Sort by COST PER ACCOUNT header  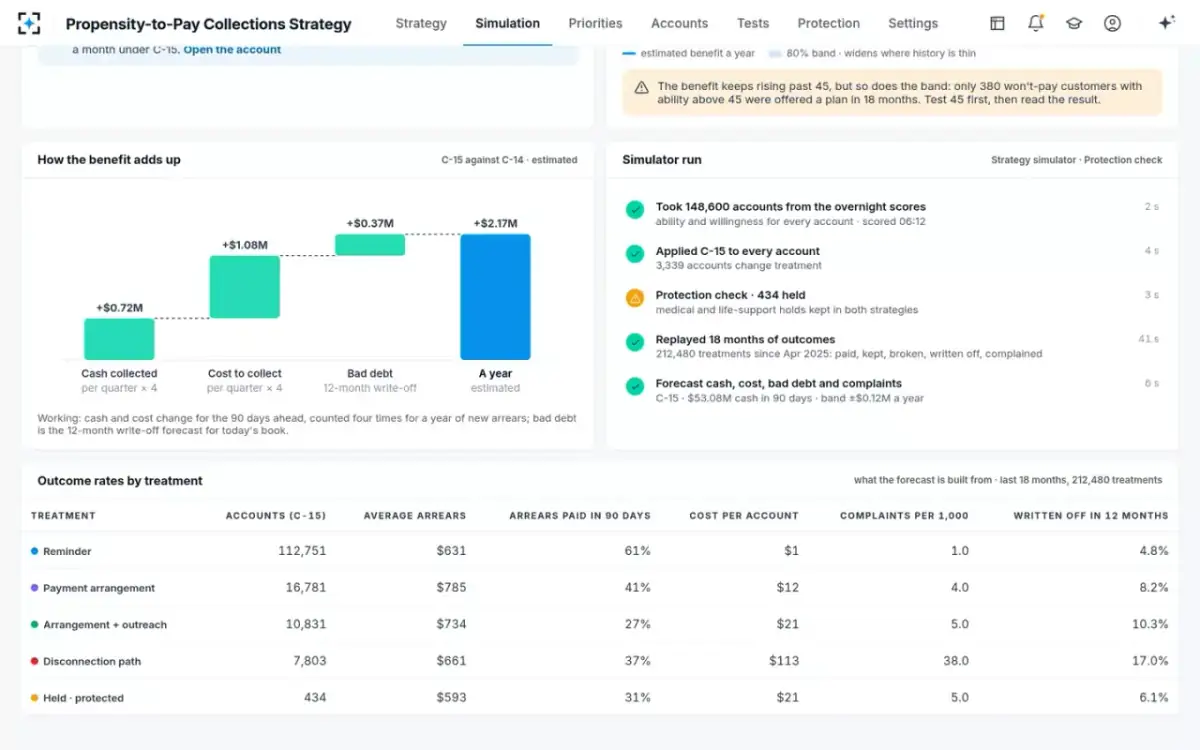[x=744, y=516]
